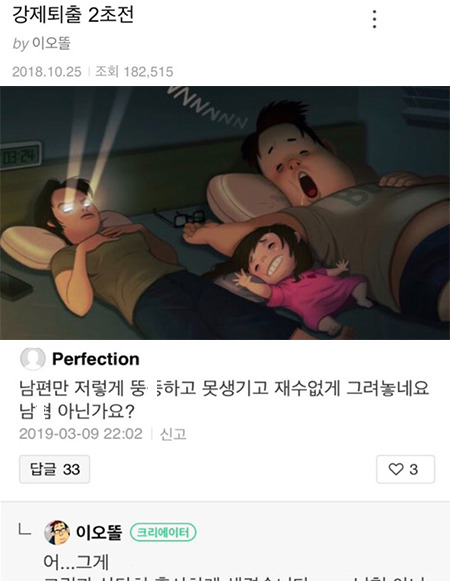
Task: Click the comment timestamp 2019-03-09 22:02
Action: 81,434
